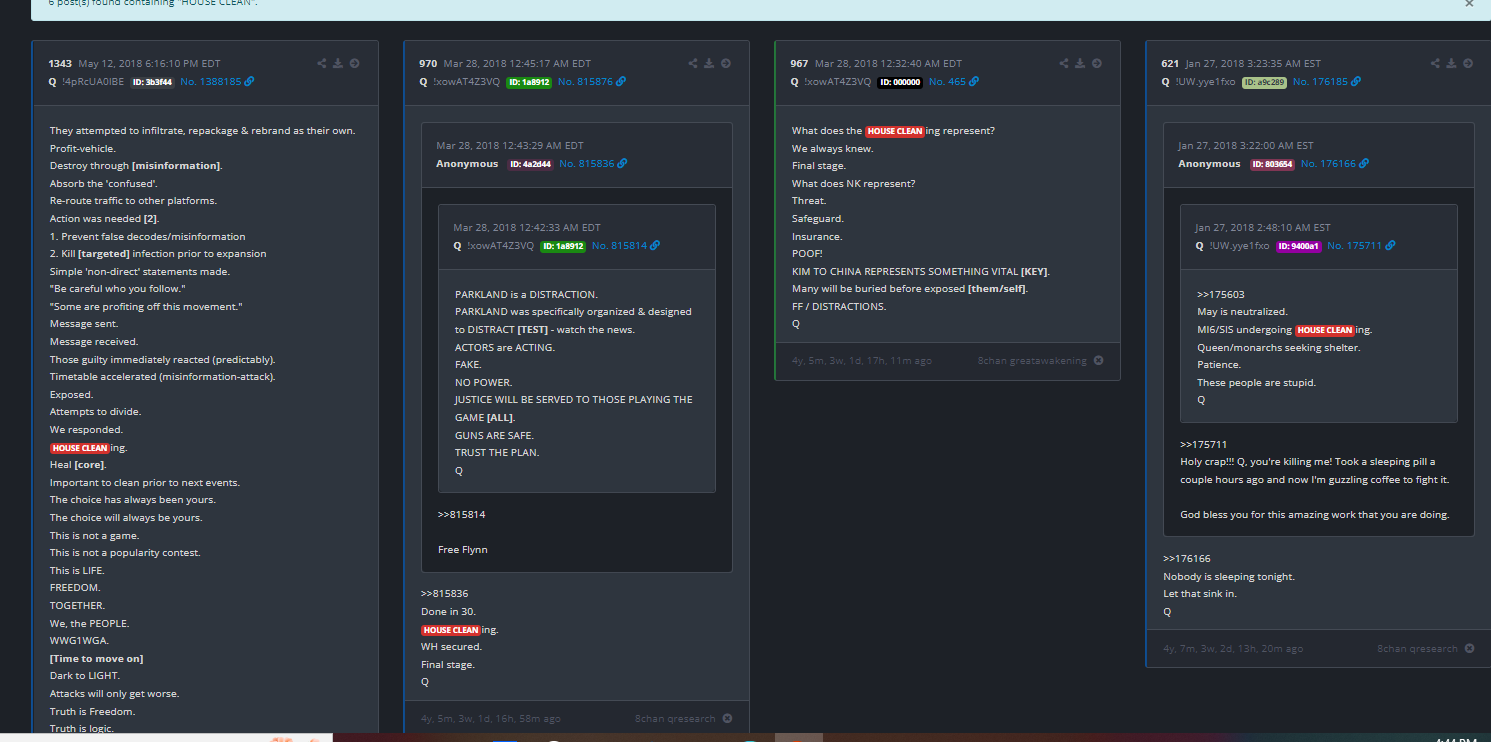1491x742 pixels.
Task: Click the purple ID 9400a1 badge
Action: pos(1298,245)
